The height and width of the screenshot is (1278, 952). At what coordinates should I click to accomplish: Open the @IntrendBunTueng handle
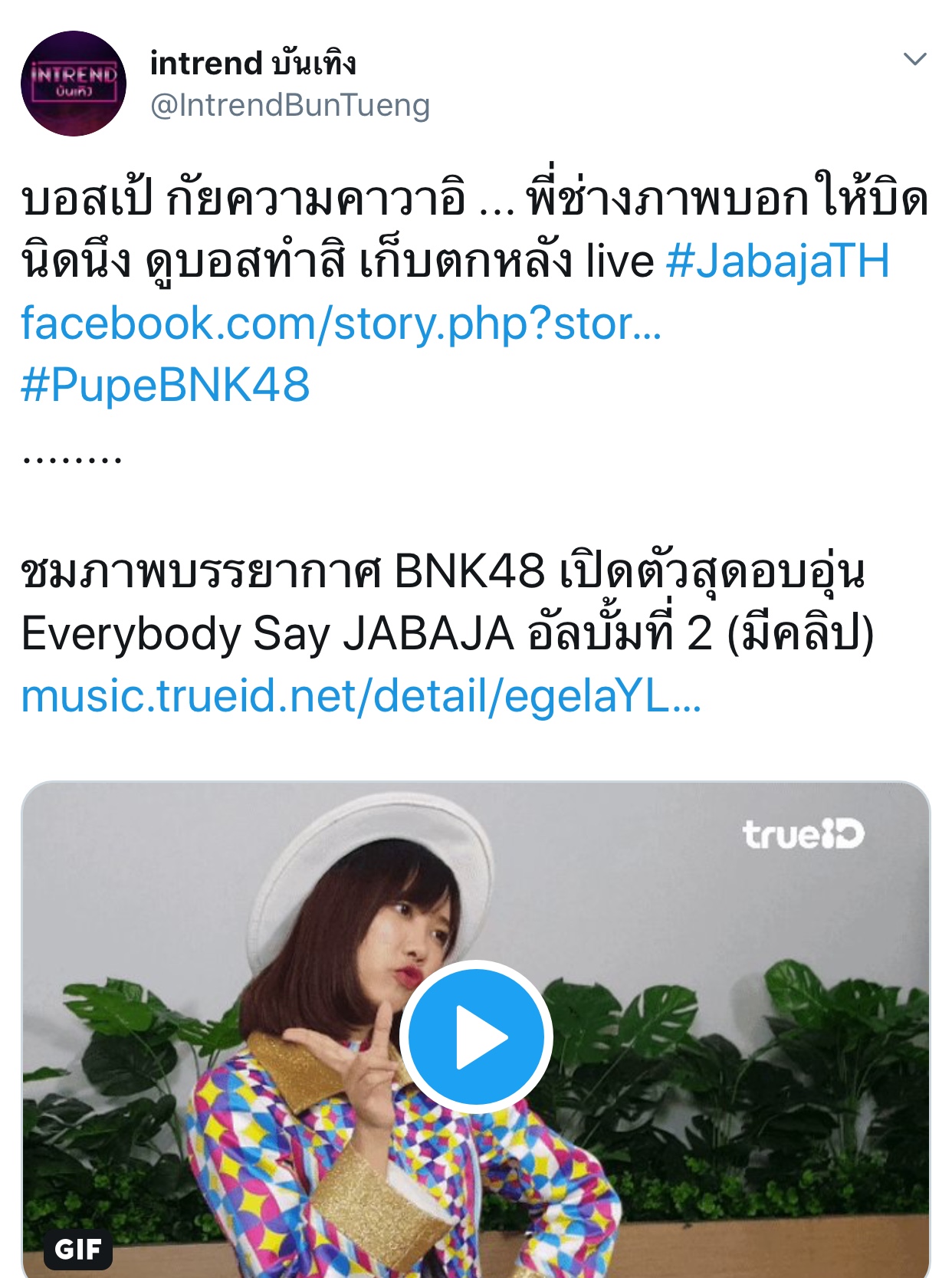point(290,105)
